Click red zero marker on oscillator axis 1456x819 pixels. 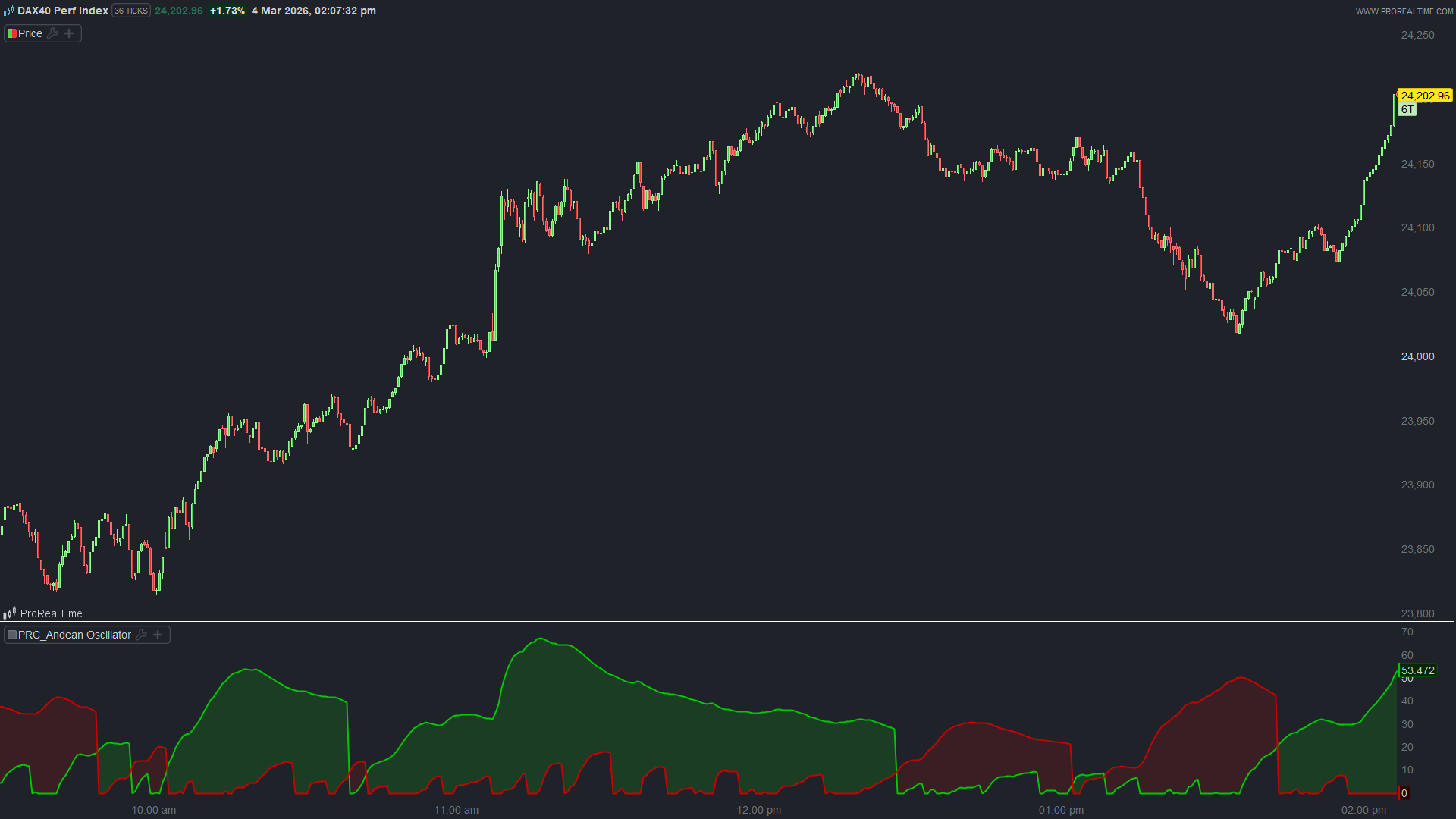pyautogui.click(x=1404, y=793)
